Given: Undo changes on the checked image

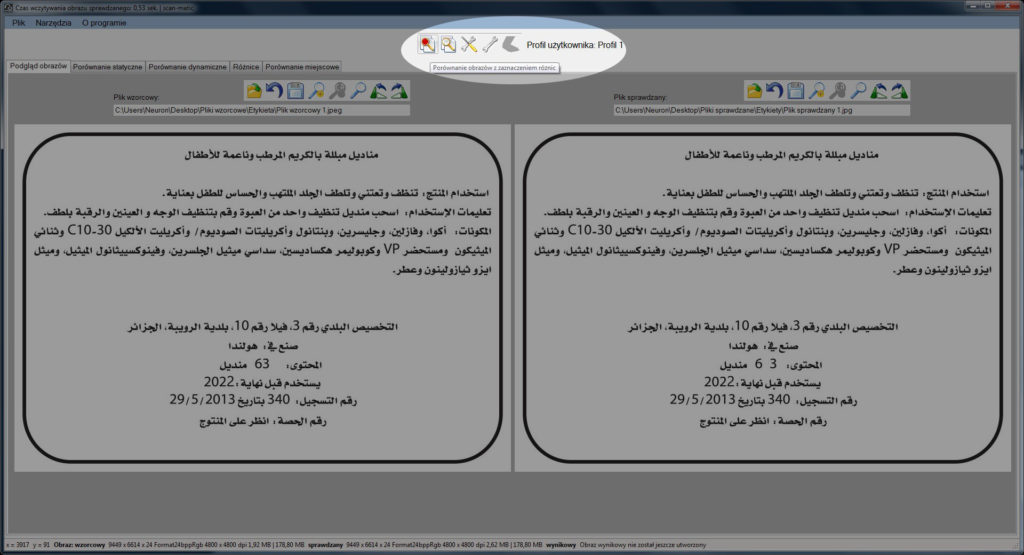Looking at the screenshot, I should click(775, 91).
